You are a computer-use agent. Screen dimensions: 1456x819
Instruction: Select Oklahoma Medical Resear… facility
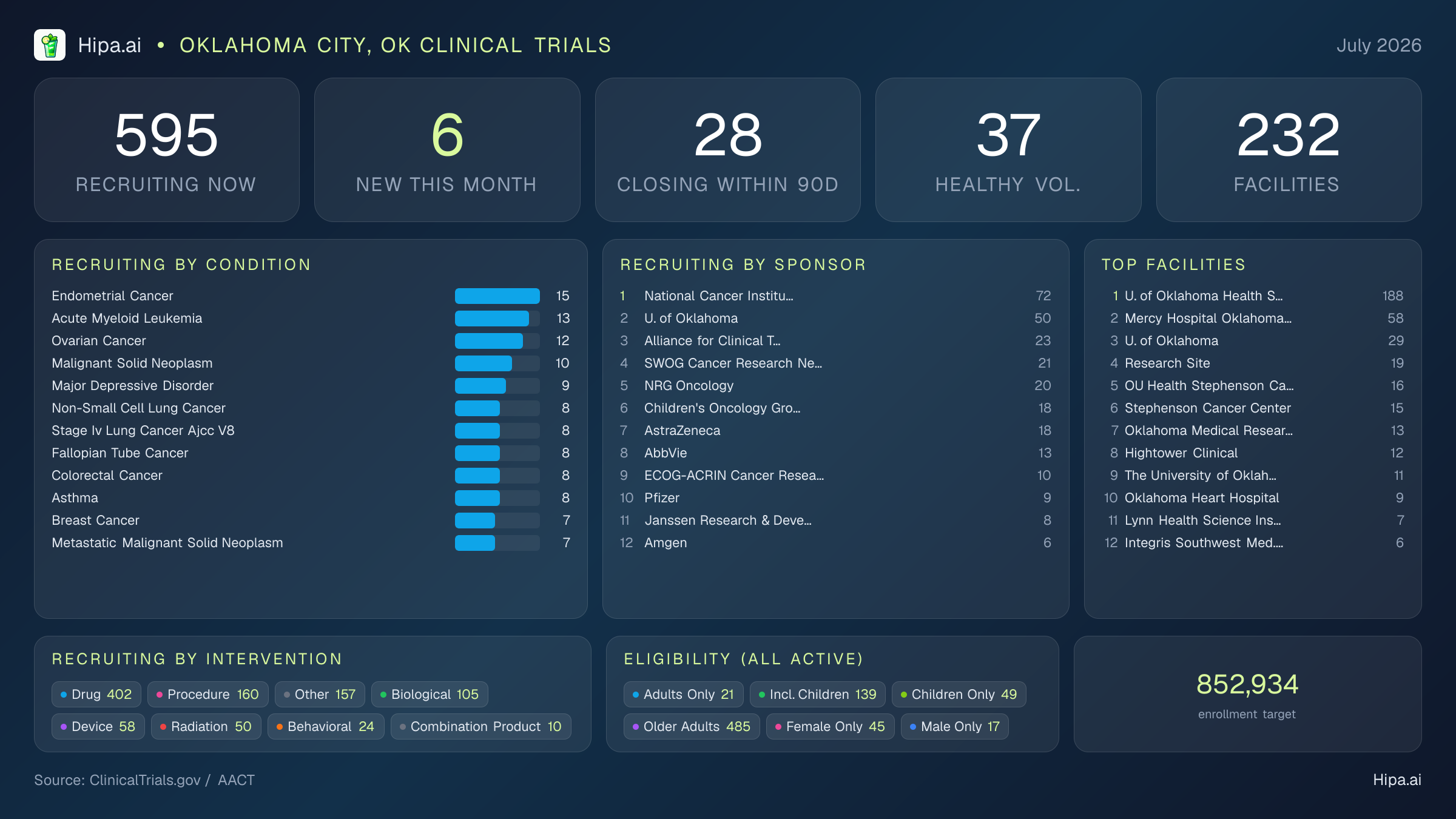point(1253,430)
